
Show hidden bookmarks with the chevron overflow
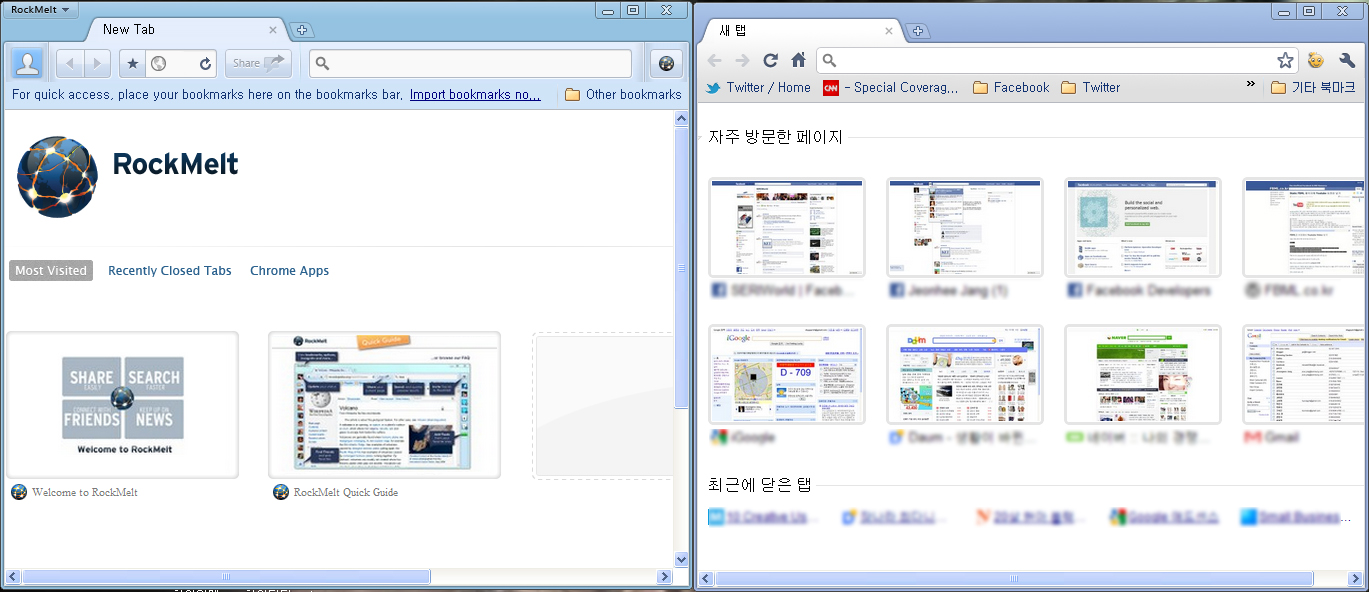pos(1250,85)
